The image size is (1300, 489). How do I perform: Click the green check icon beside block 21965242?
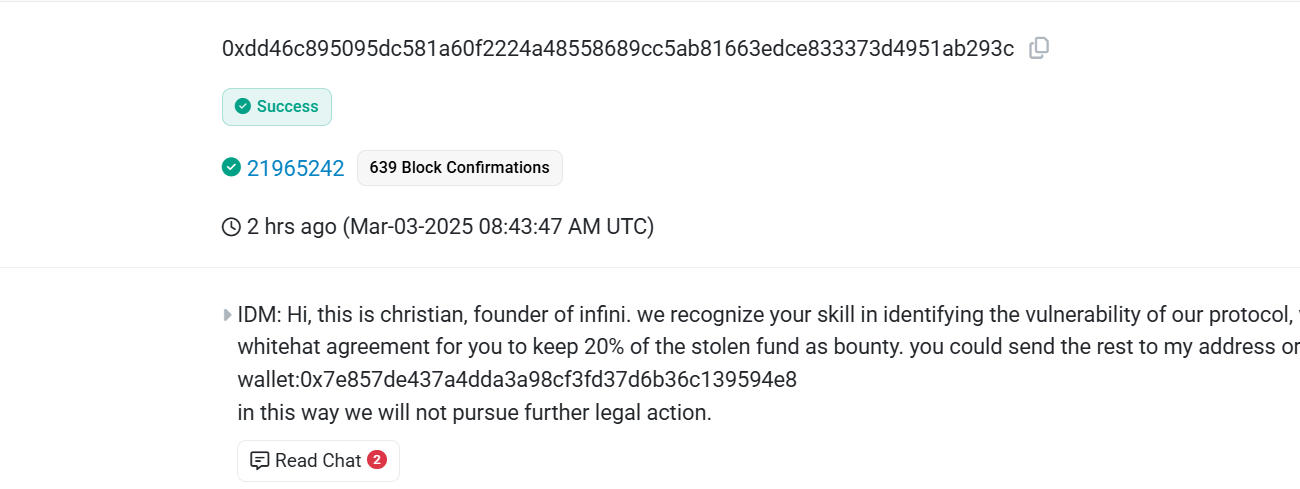point(231,167)
